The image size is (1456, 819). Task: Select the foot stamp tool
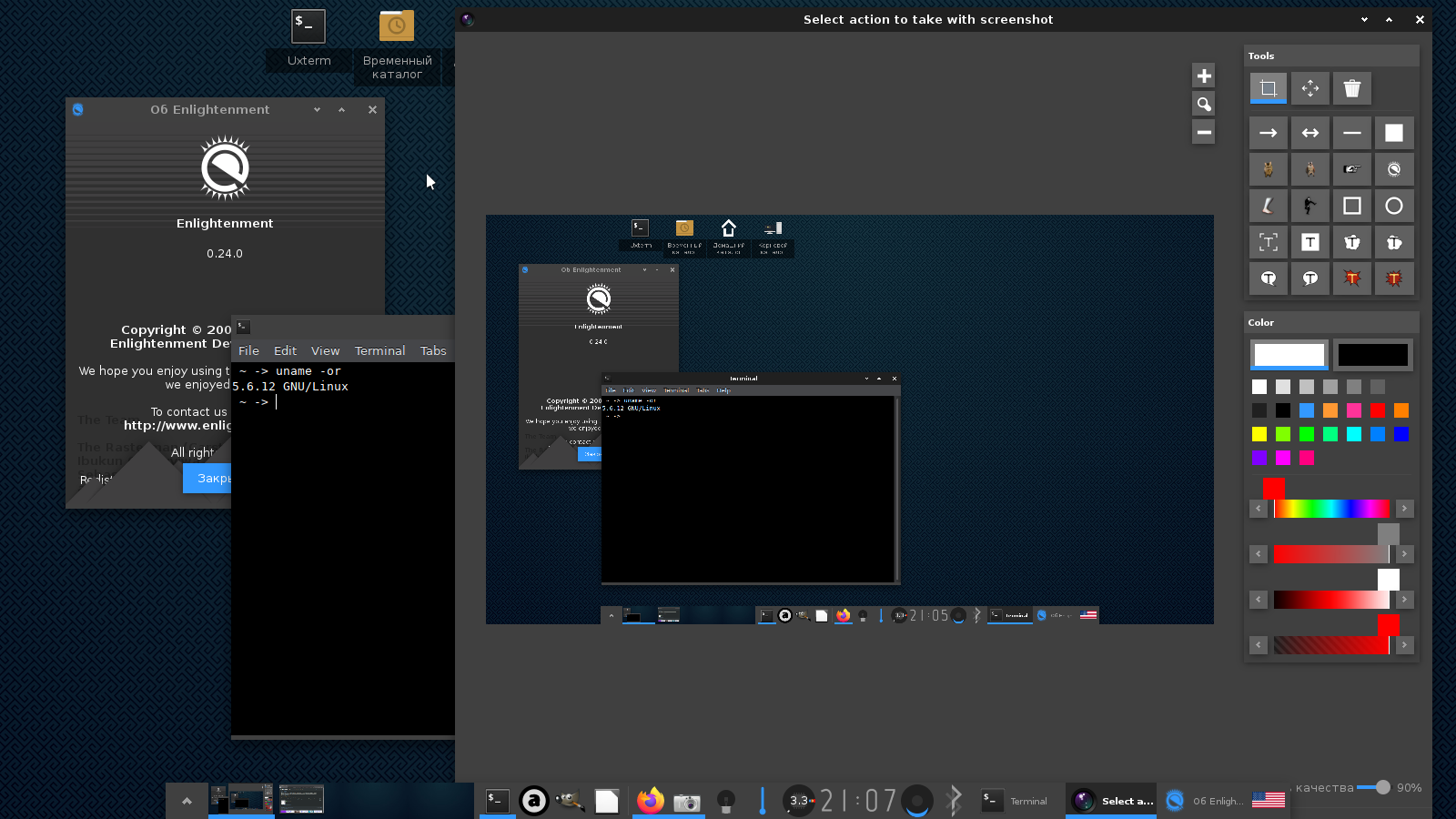pos(1268,206)
